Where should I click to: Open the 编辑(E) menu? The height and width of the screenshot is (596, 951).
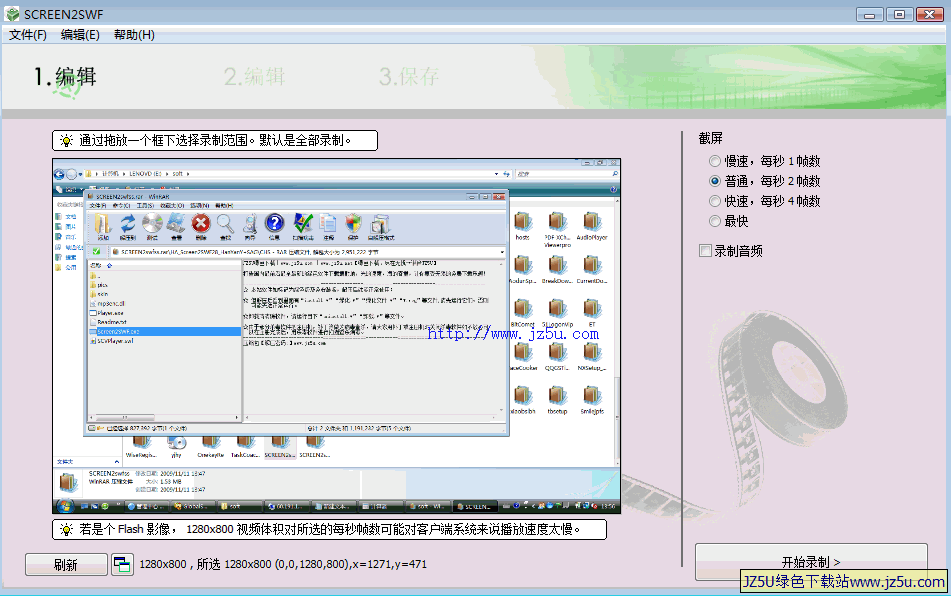80,35
